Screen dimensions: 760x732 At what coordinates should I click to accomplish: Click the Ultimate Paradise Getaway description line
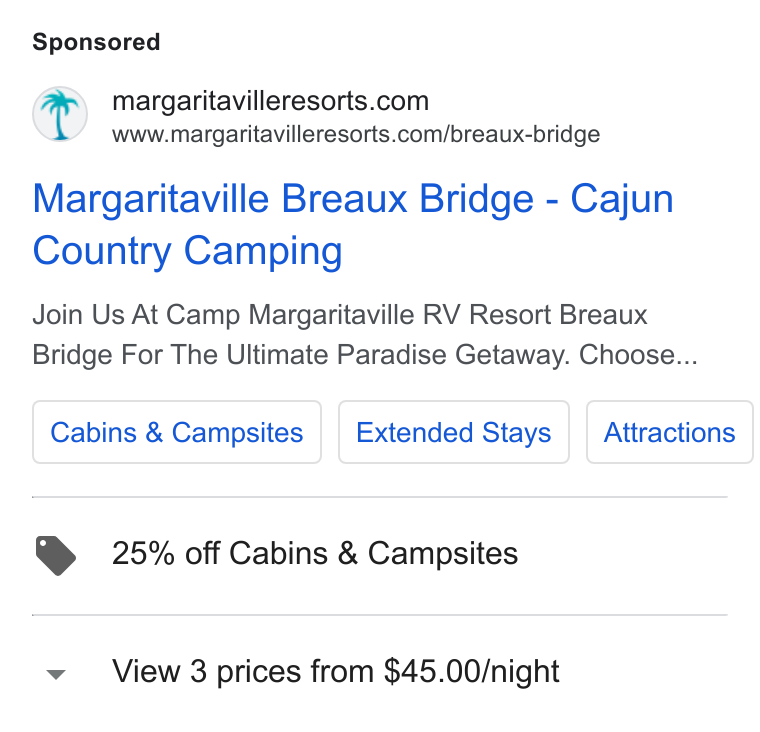pos(365,354)
